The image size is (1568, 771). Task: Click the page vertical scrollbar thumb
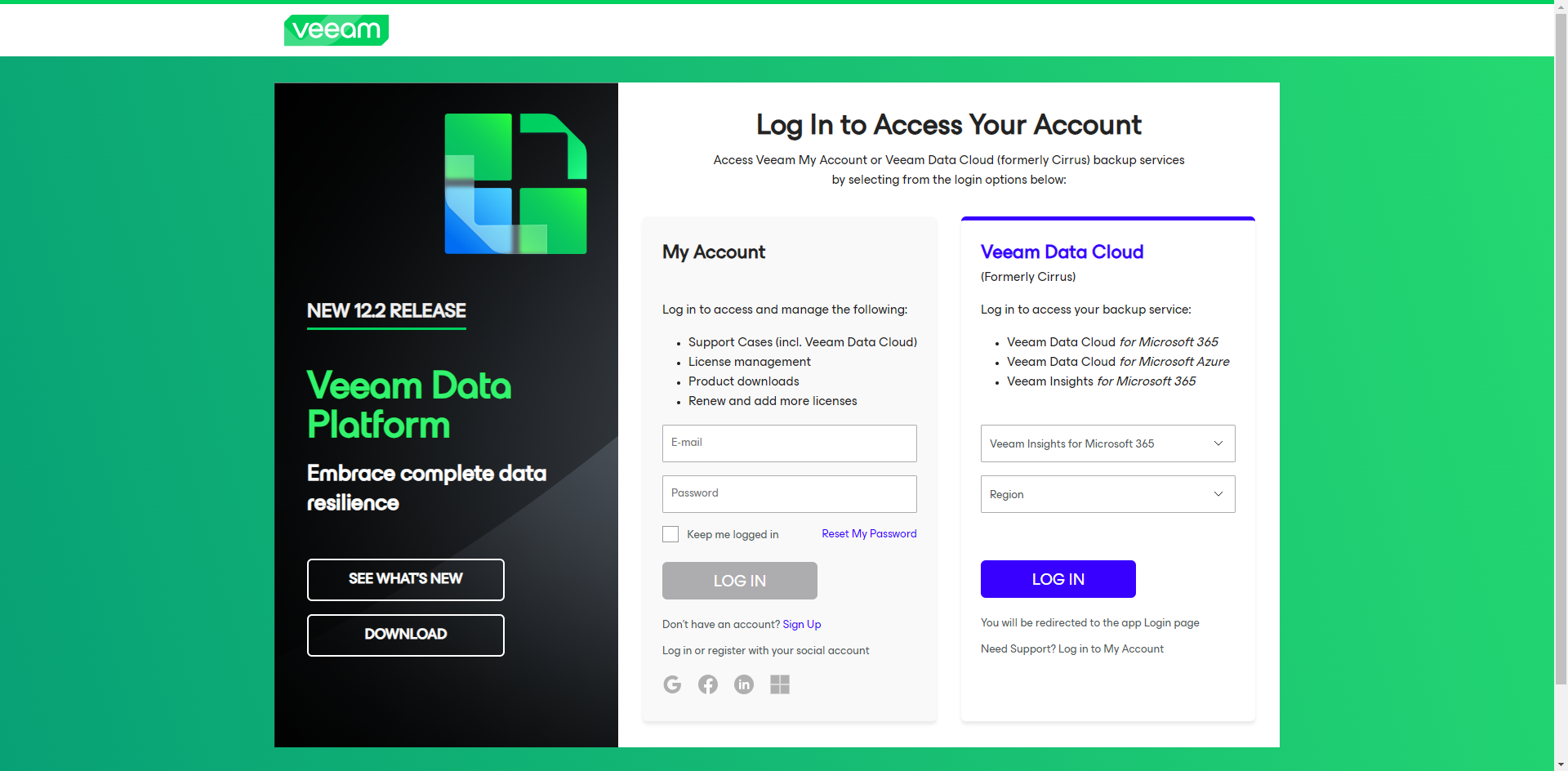click(x=1561, y=349)
